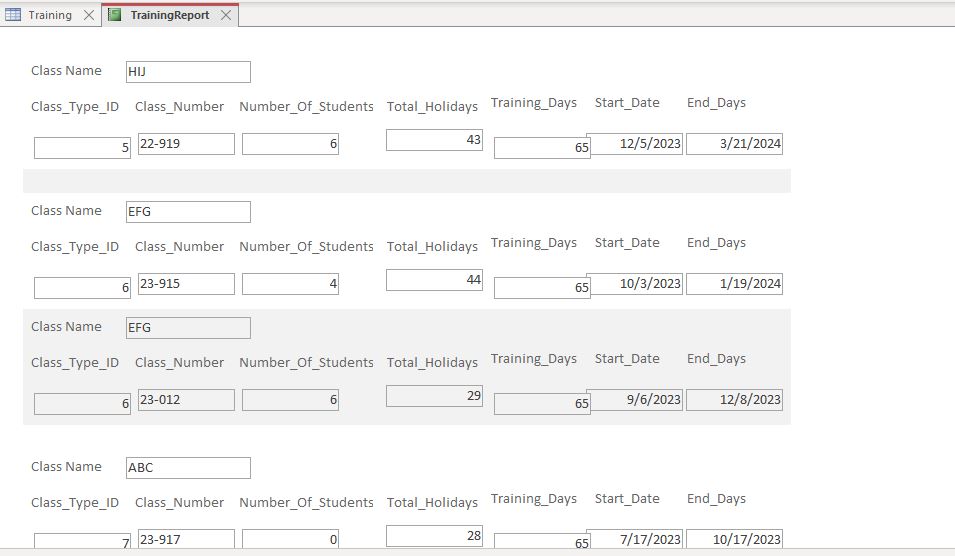Select Class_Number field 23-917
The height and width of the screenshot is (556, 955).
point(186,539)
